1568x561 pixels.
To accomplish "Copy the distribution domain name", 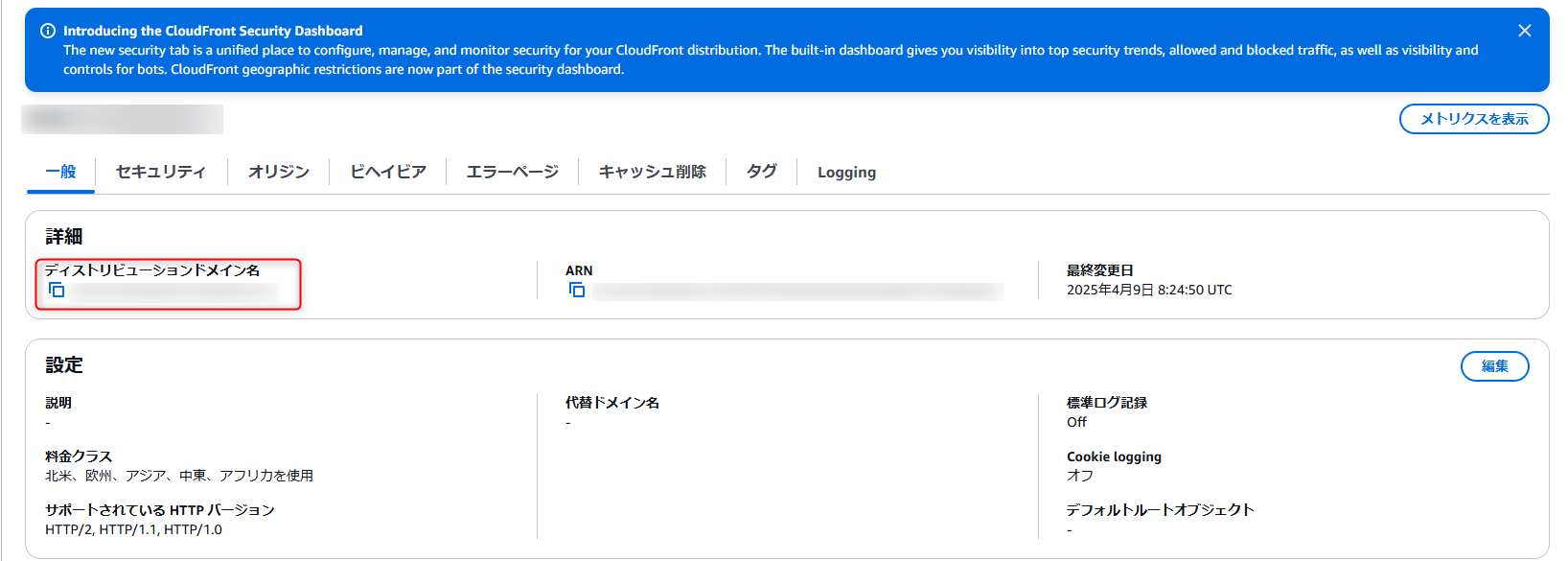I will click(57, 290).
